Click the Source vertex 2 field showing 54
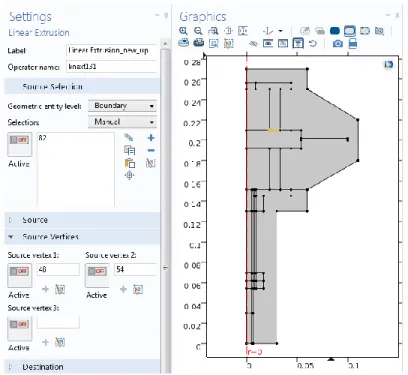Screen dimensions: 408x375 (136, 269)
